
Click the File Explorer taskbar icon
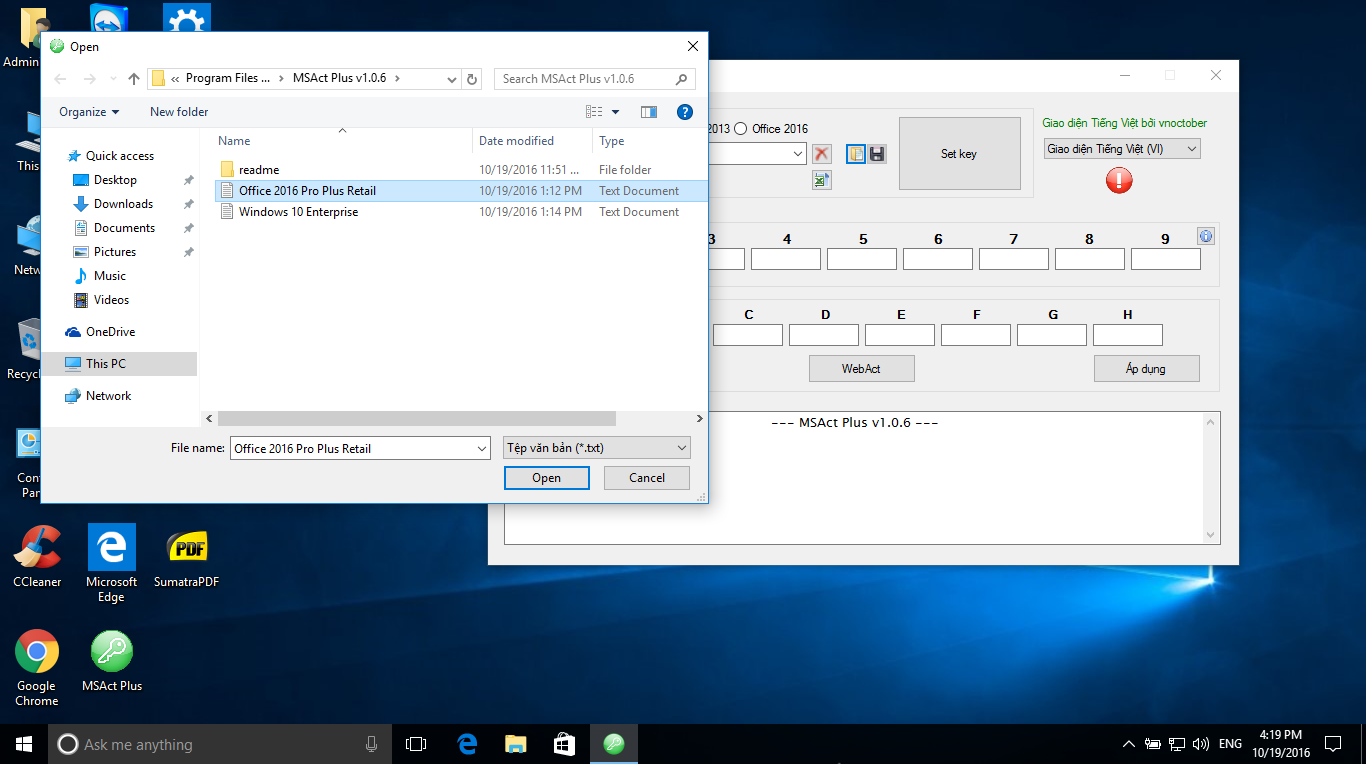click(515, 744)
